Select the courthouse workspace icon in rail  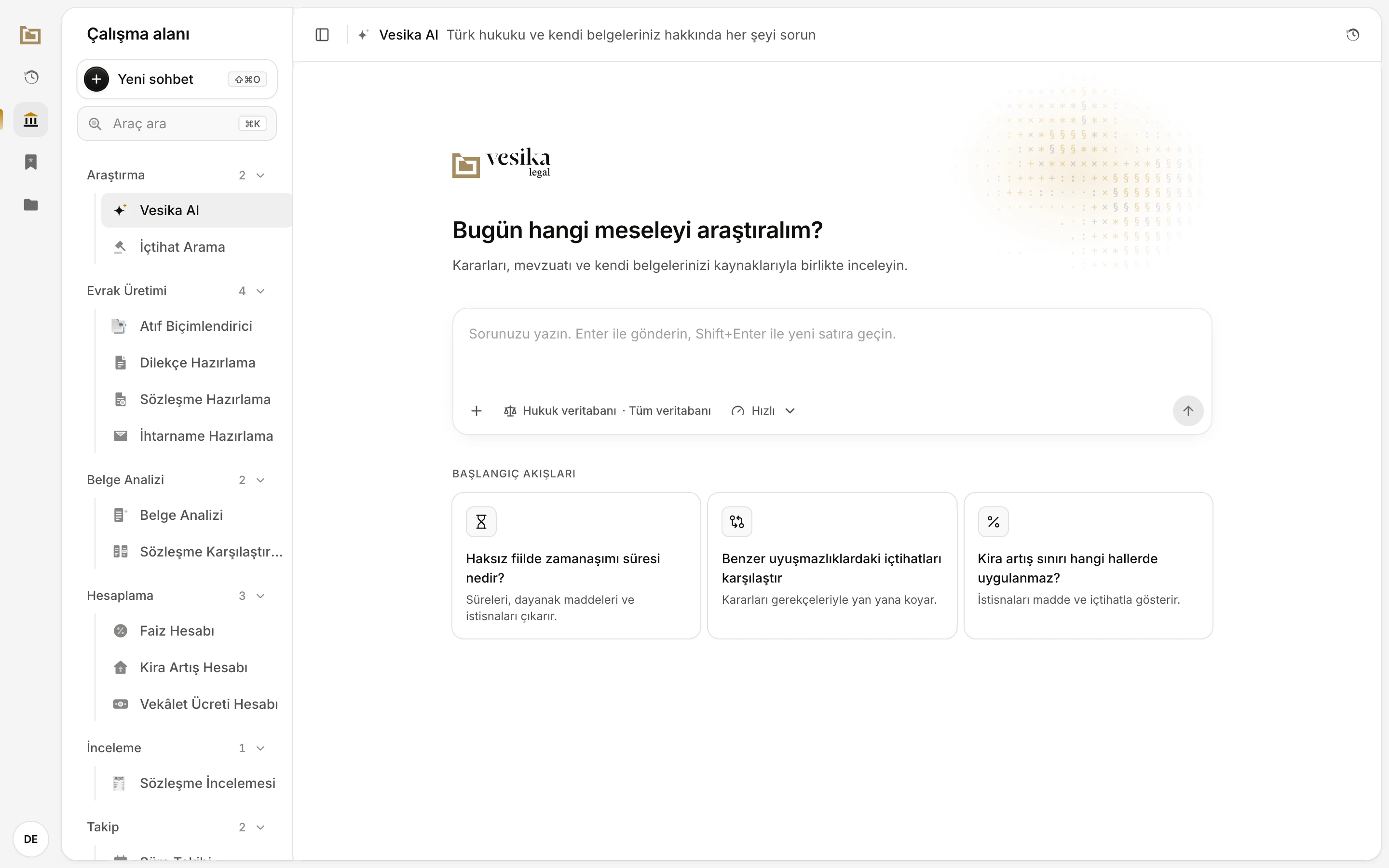coord(31,120)
